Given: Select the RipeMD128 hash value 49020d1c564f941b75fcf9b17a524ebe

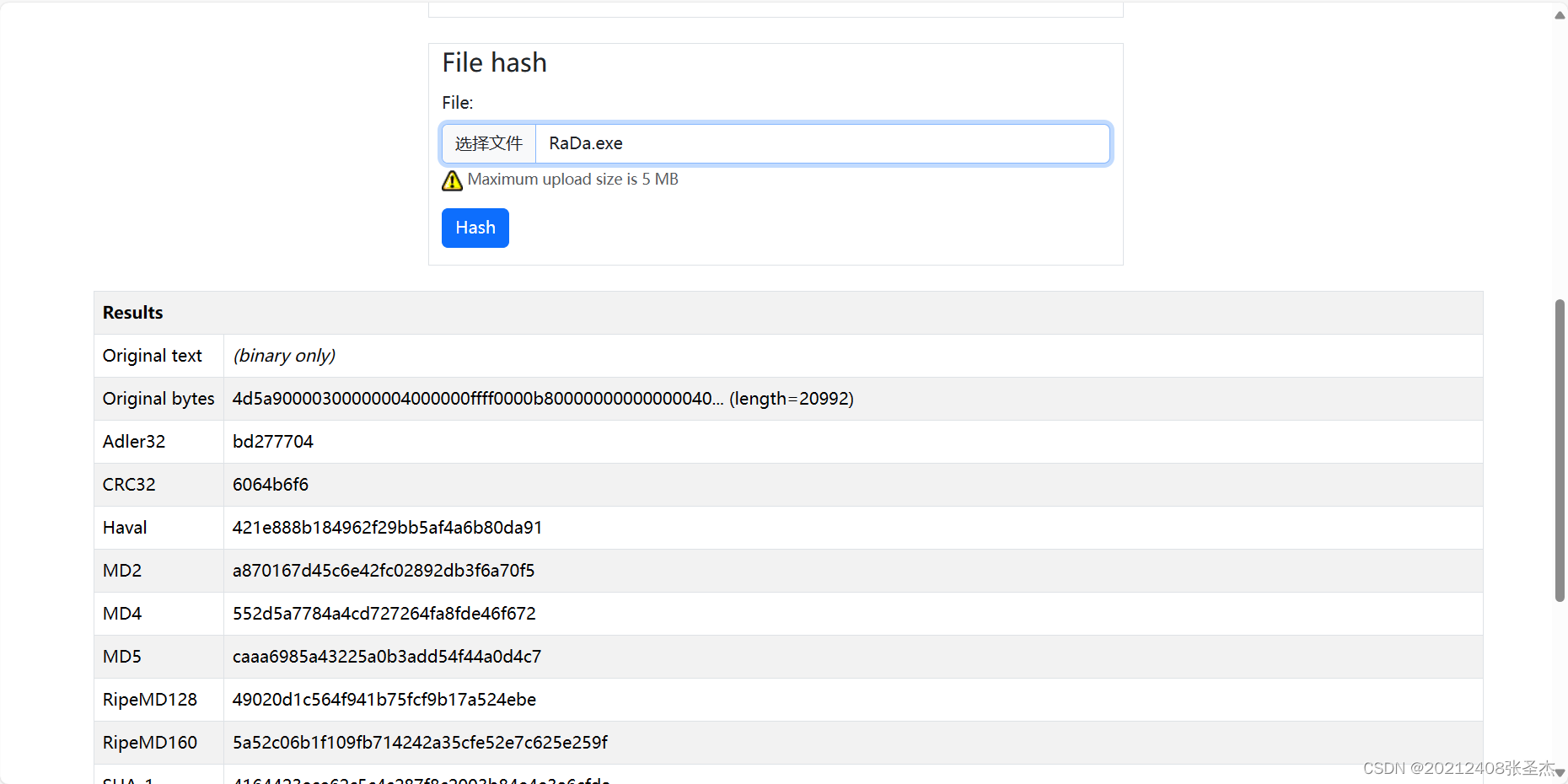Looking at the screenshot, I should click(x=384, y=700).
